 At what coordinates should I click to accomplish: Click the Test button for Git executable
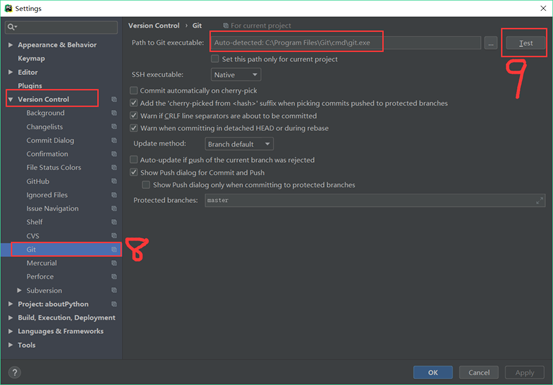(x=526, y=43)
